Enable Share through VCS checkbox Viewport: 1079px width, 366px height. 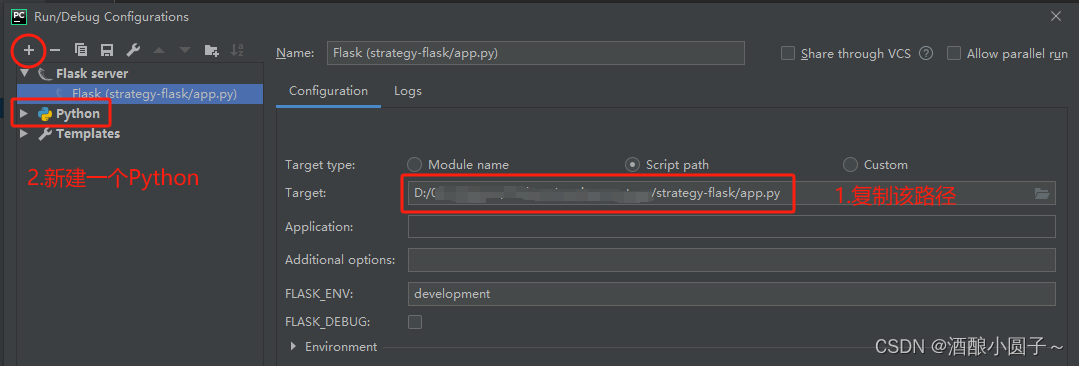[788, 54]
